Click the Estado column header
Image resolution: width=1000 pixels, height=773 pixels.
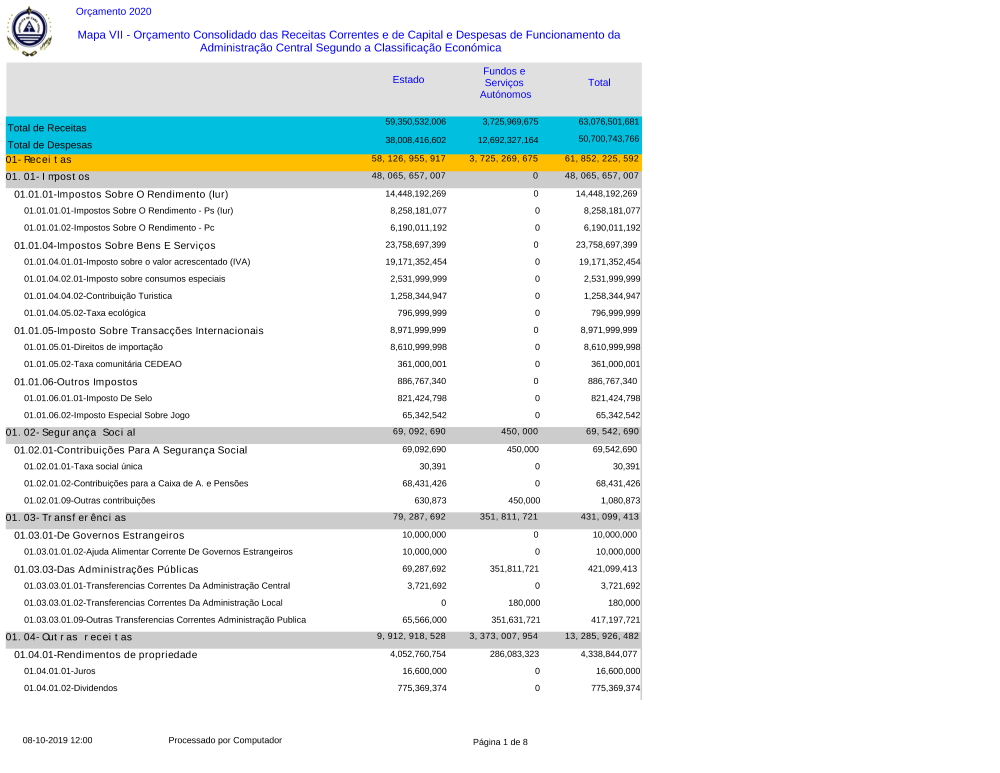point(408,79)
